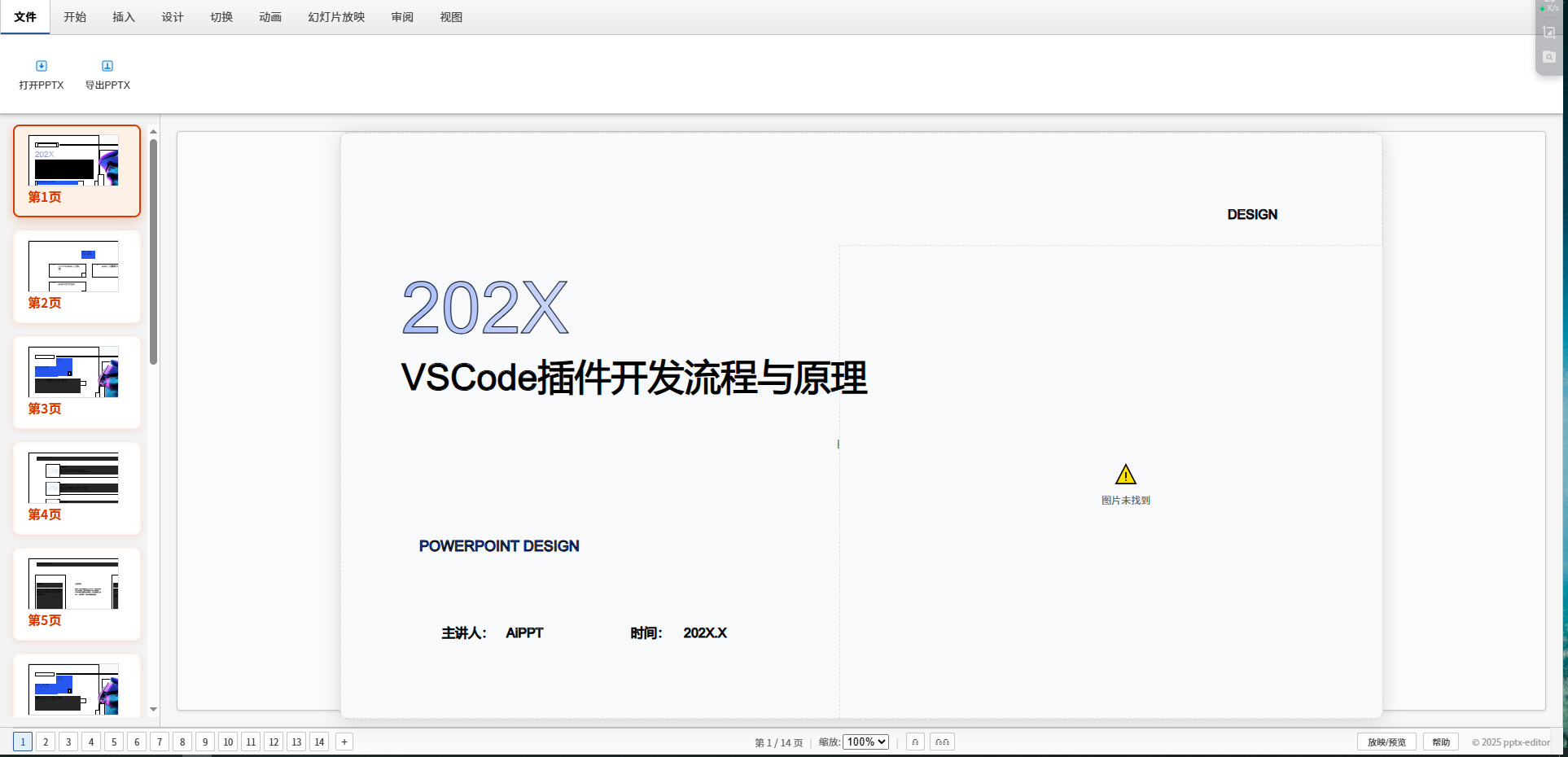Screen dimensions: 1568x757
Task: Click the crop screenshot icon in floating widget
Action: tap(1549, 33)
